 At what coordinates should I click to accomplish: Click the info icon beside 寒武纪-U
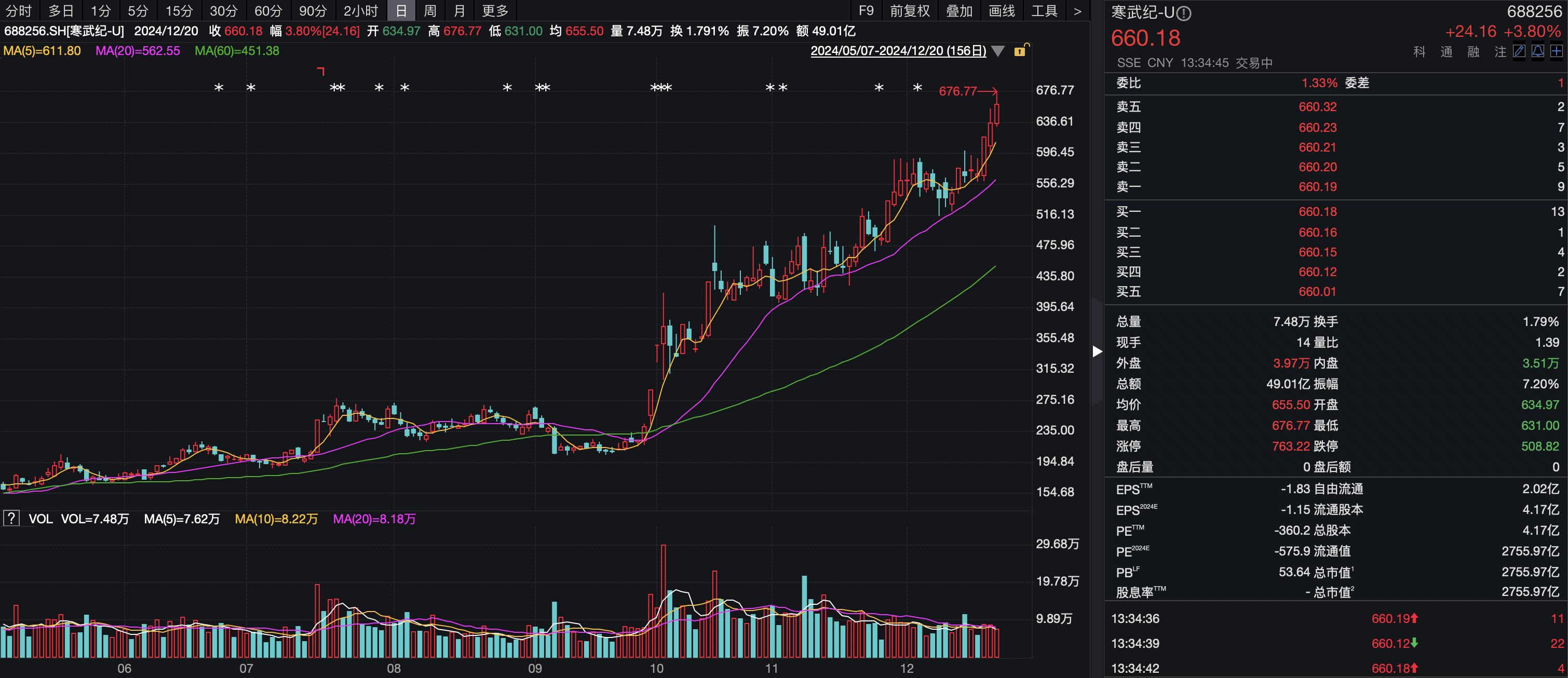click(x=1184, y=13)
